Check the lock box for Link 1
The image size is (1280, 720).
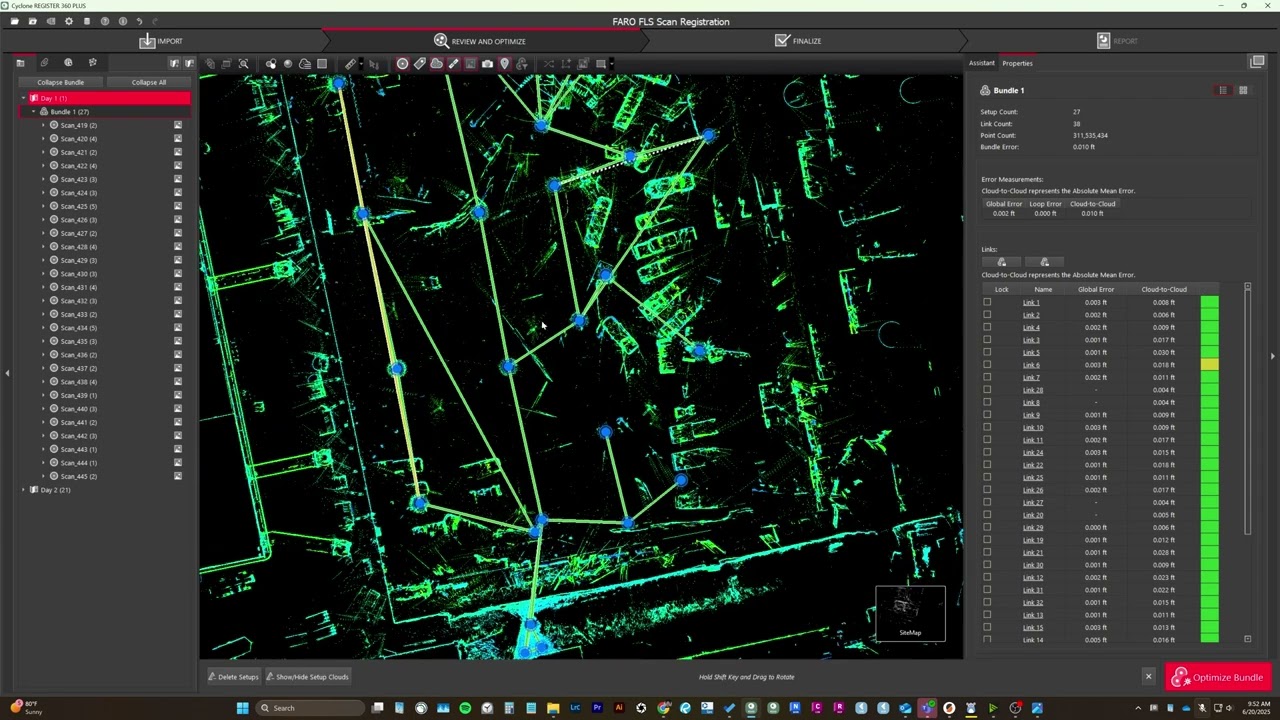click(987, 302)
